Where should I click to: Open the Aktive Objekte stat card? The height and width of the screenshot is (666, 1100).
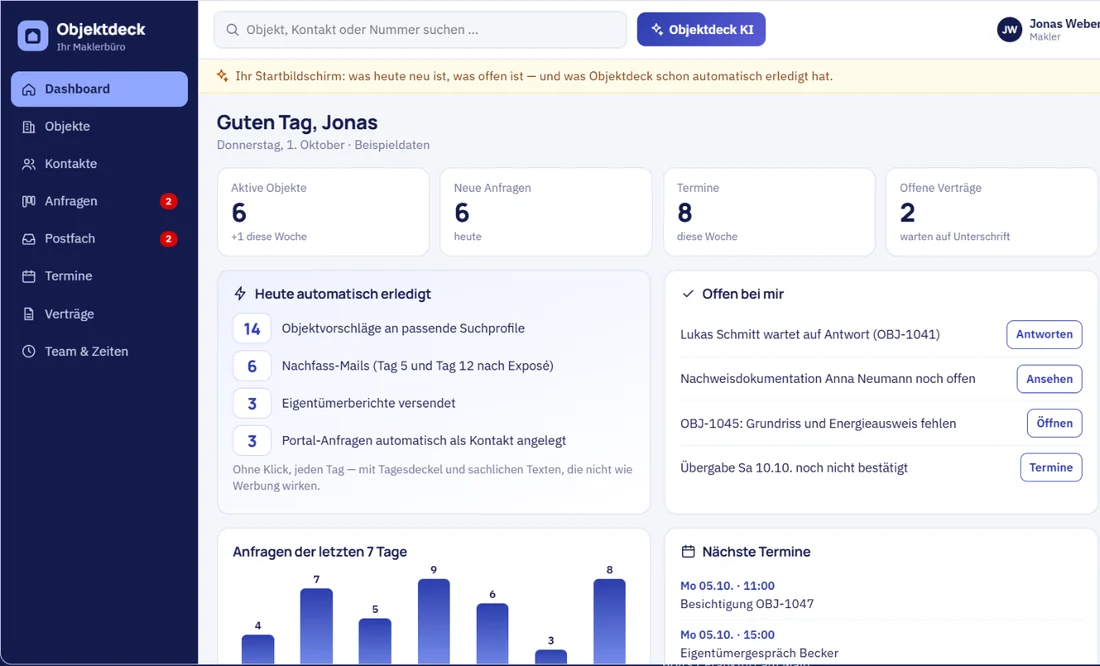(323, 212)
